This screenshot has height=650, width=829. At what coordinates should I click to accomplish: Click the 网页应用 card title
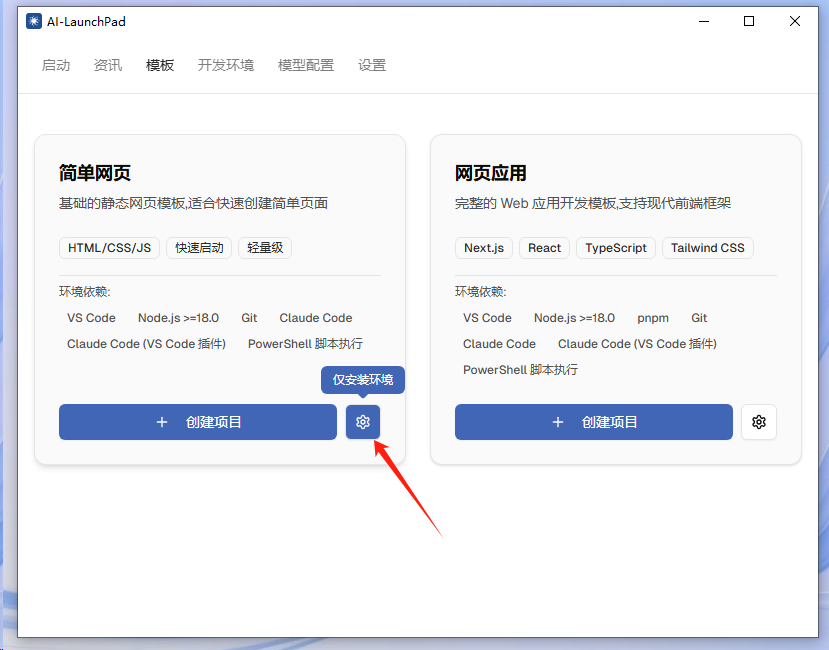pyautogui.click(x=491, y=173)
